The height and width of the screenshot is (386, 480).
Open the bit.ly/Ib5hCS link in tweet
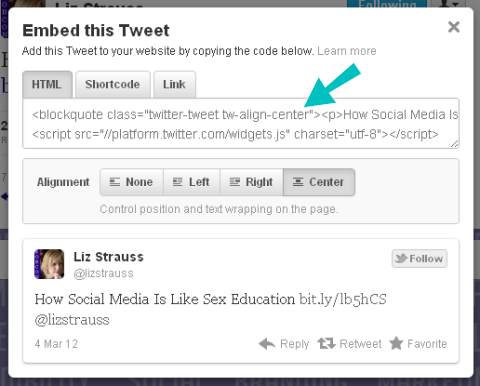[x=343, y=299]
